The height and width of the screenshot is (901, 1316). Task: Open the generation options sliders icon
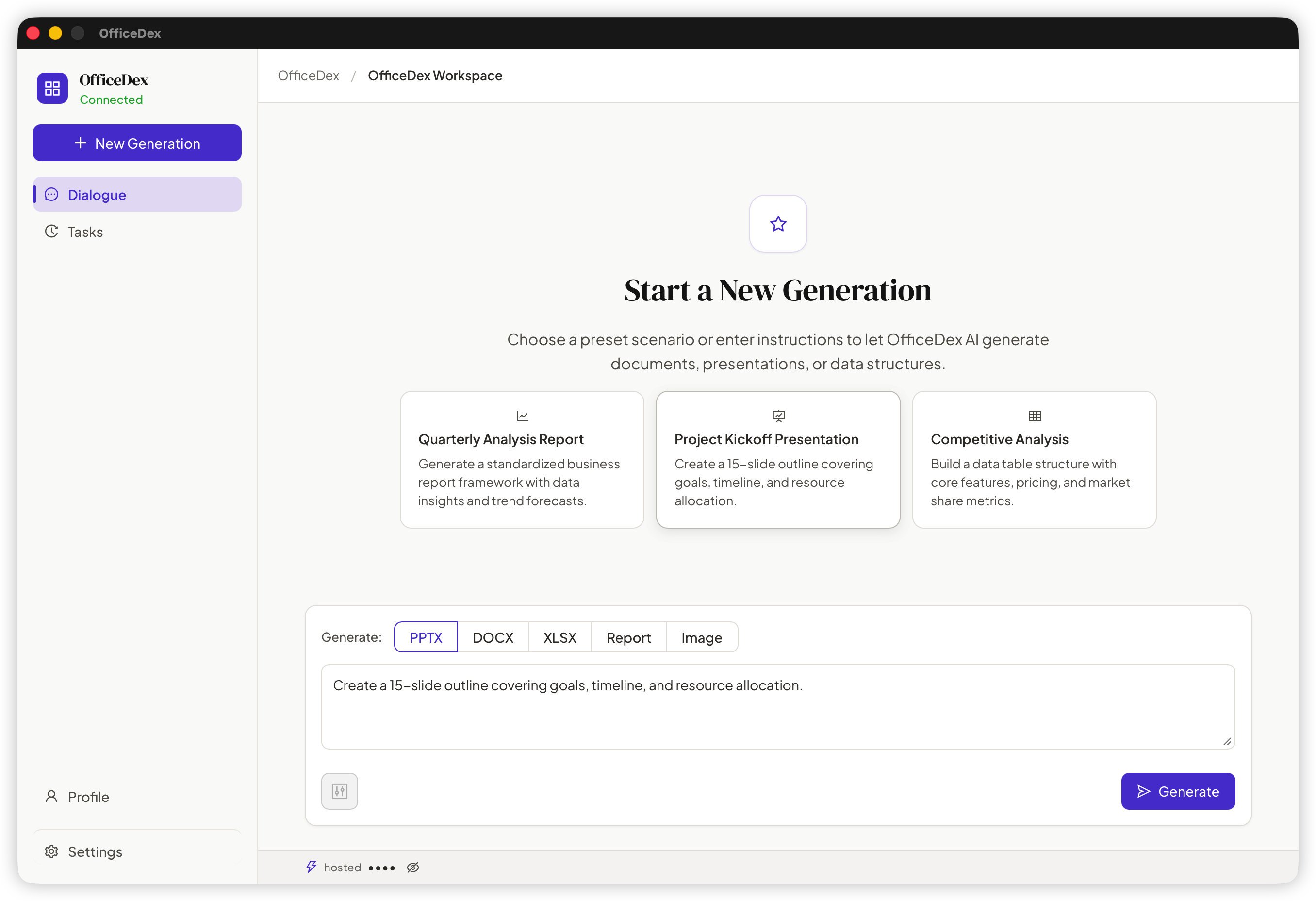(x=340, y=791)
